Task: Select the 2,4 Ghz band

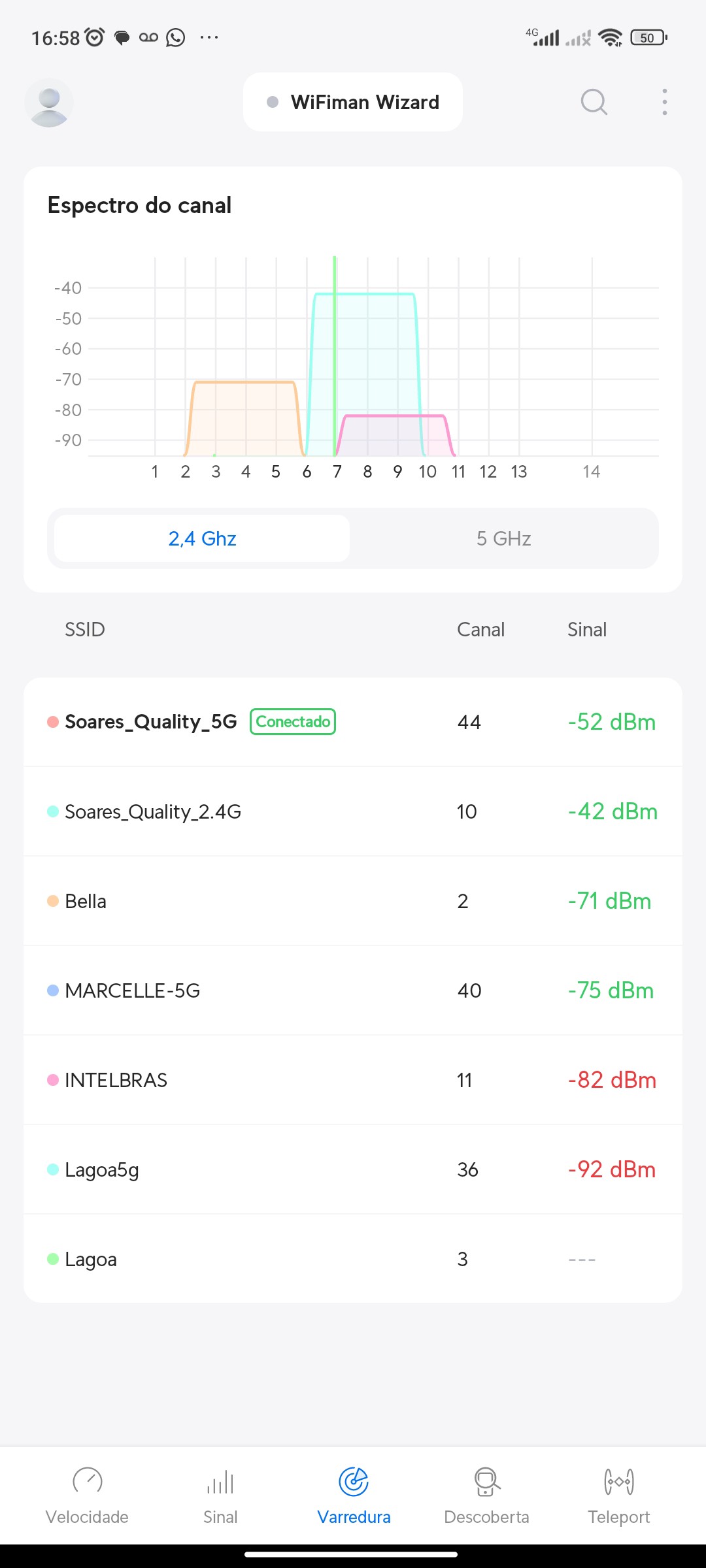Action: point(202,538)
